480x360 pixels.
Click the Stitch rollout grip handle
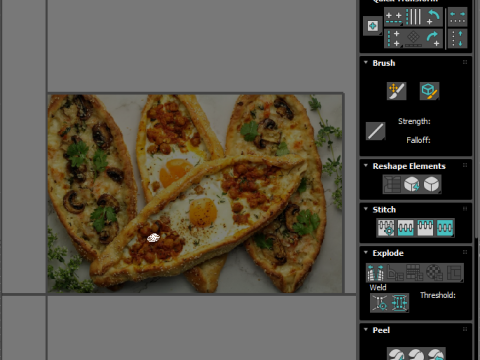[465, 209]
